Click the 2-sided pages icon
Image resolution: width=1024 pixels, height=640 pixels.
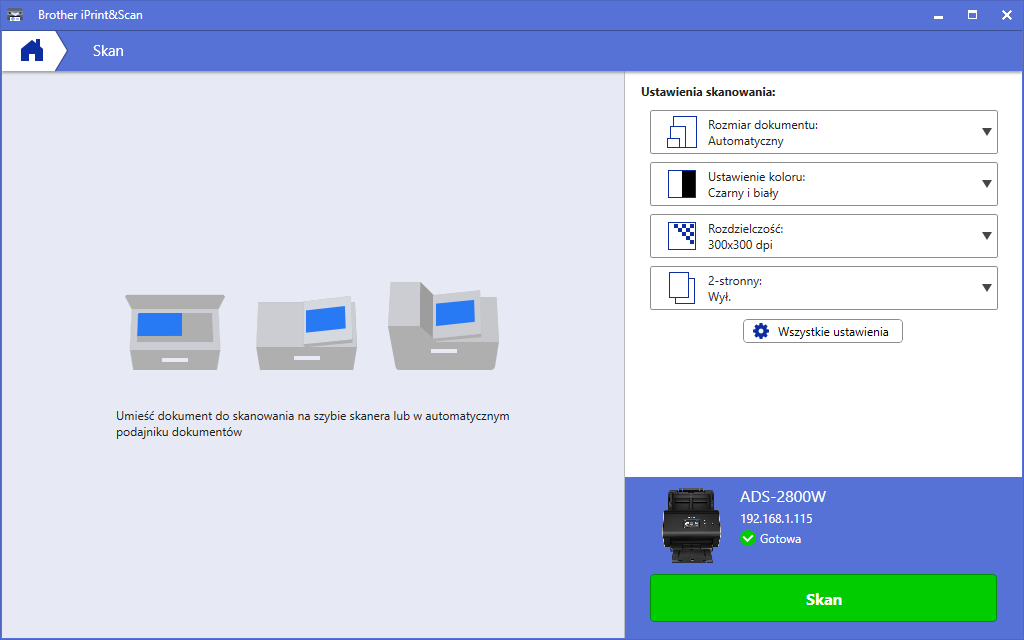[682, 288]
